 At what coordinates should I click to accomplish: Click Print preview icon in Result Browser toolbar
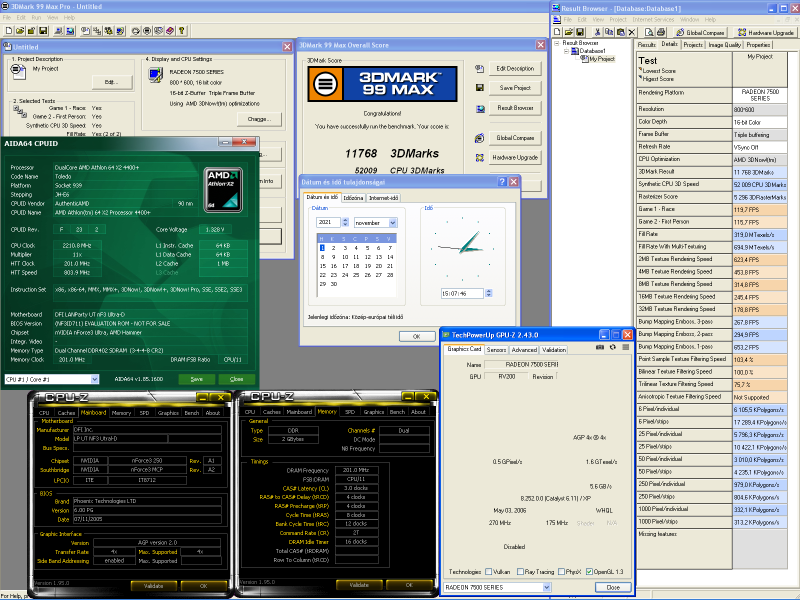[649, 32]
